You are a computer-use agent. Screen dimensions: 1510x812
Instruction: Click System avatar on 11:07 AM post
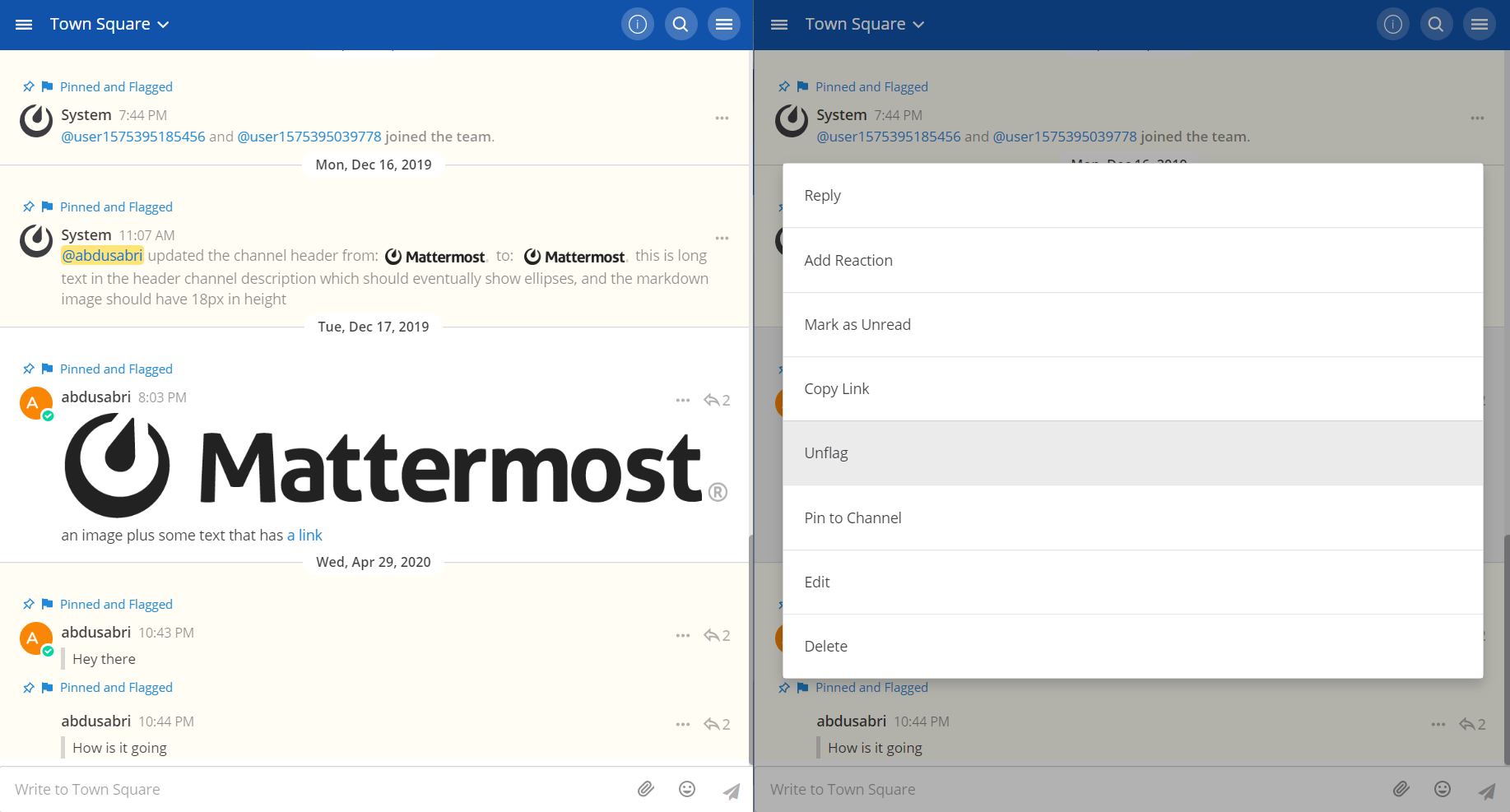click(x=36, y=241)
